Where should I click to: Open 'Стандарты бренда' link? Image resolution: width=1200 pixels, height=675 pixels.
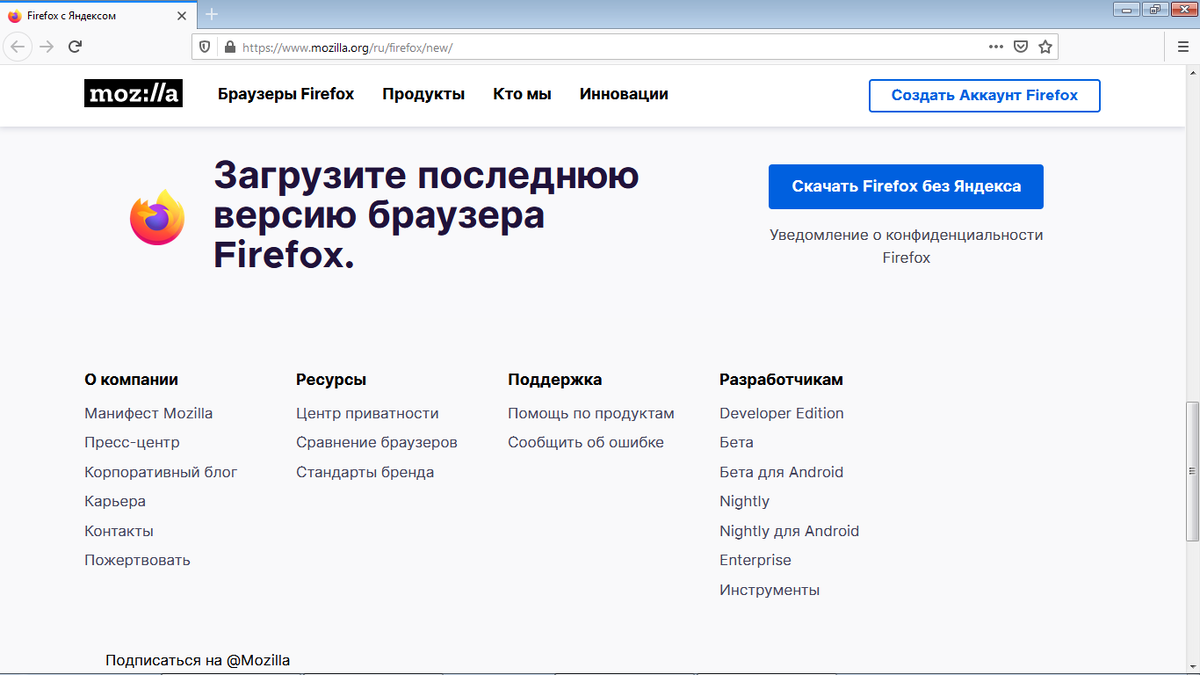click(x=365, y=472)
